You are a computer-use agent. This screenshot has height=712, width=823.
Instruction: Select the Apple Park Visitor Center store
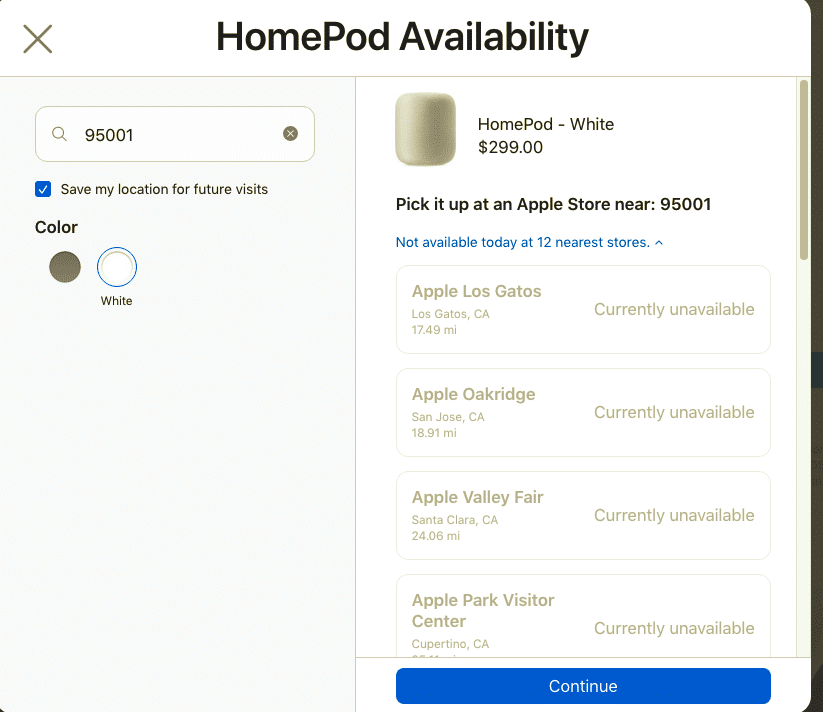(583, 618)
